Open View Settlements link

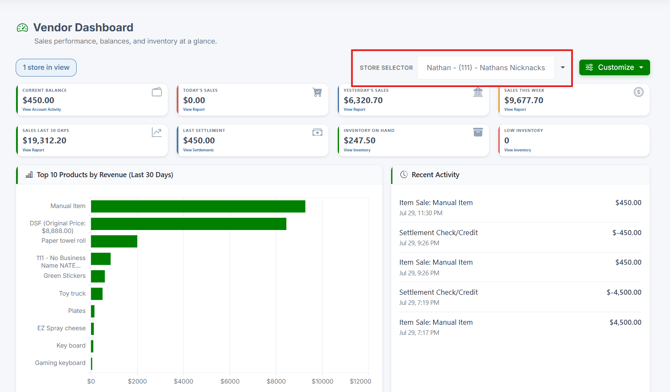pyautogui.click(x=198, y=150)
